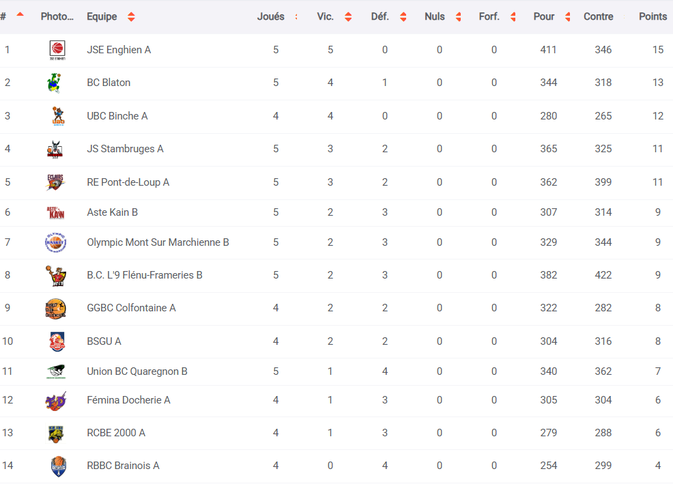This screenshot has height=495, width=673.
Task: Click RCBE 2000 A's Contre value 288
Action: point(603,433)
